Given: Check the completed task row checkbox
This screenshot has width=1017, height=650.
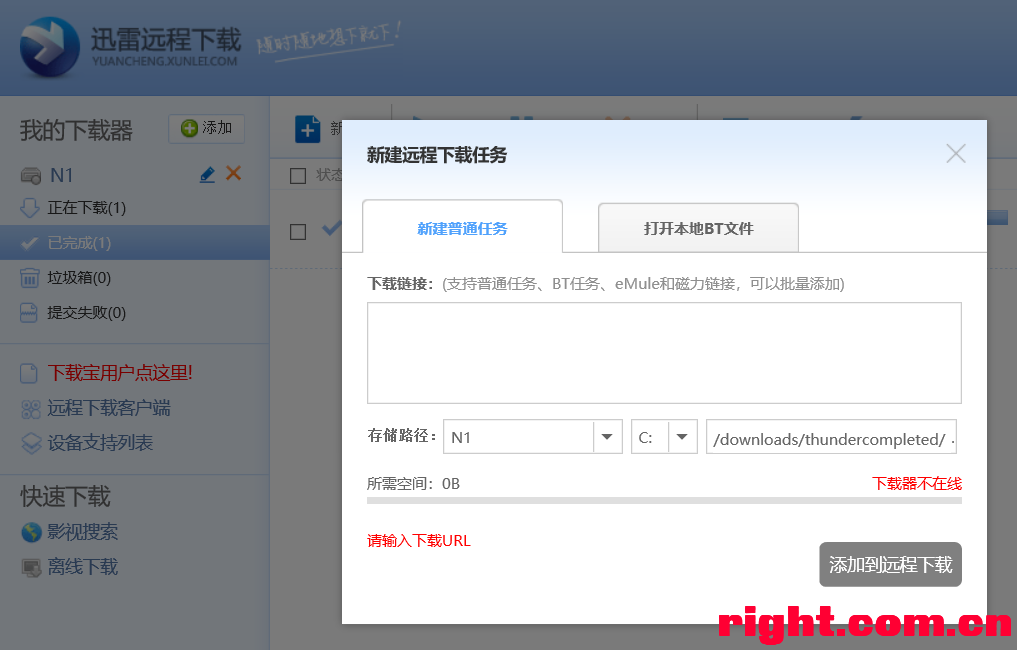Looking at the screenshot, I should coord(298,232).
